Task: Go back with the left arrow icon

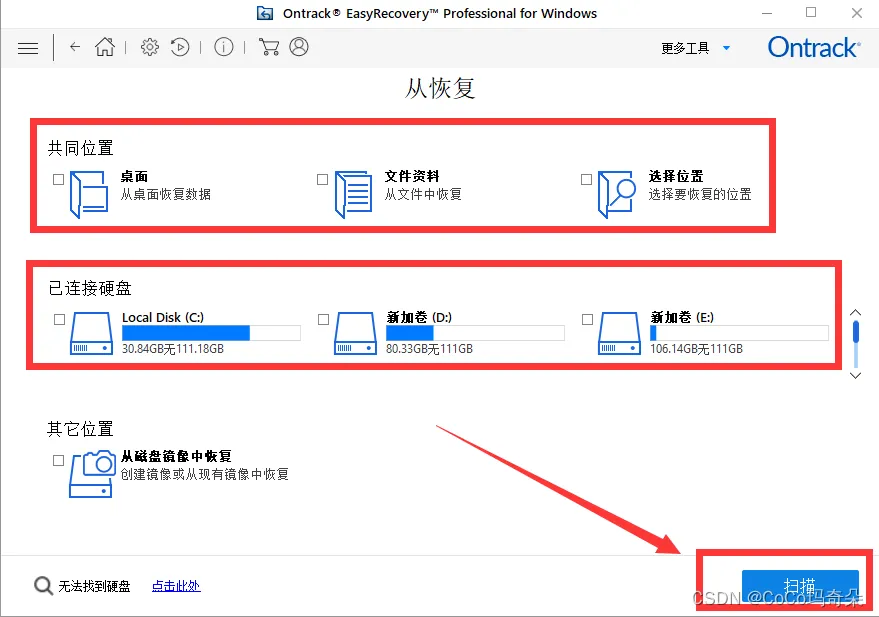Action: (75, 47)
